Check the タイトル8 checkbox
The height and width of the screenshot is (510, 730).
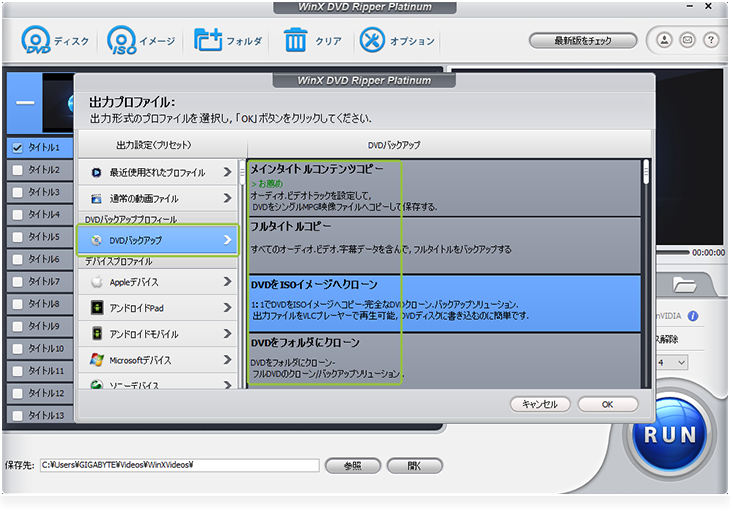point(18,304)
